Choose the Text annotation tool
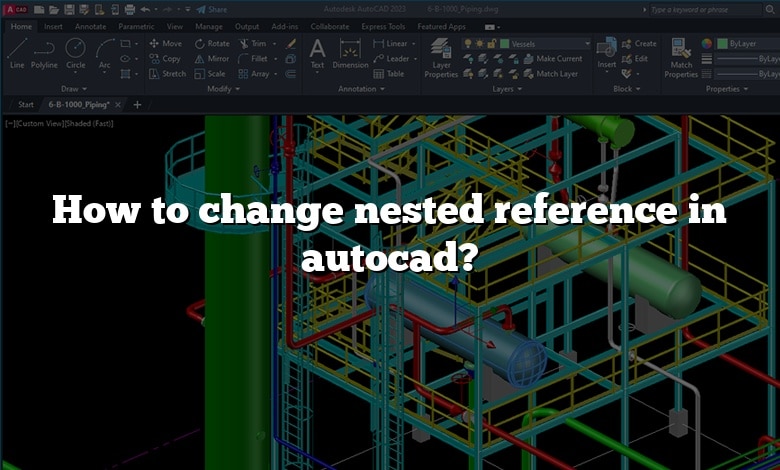This screenshot has width=780, height=470. (x=317, y=52)
